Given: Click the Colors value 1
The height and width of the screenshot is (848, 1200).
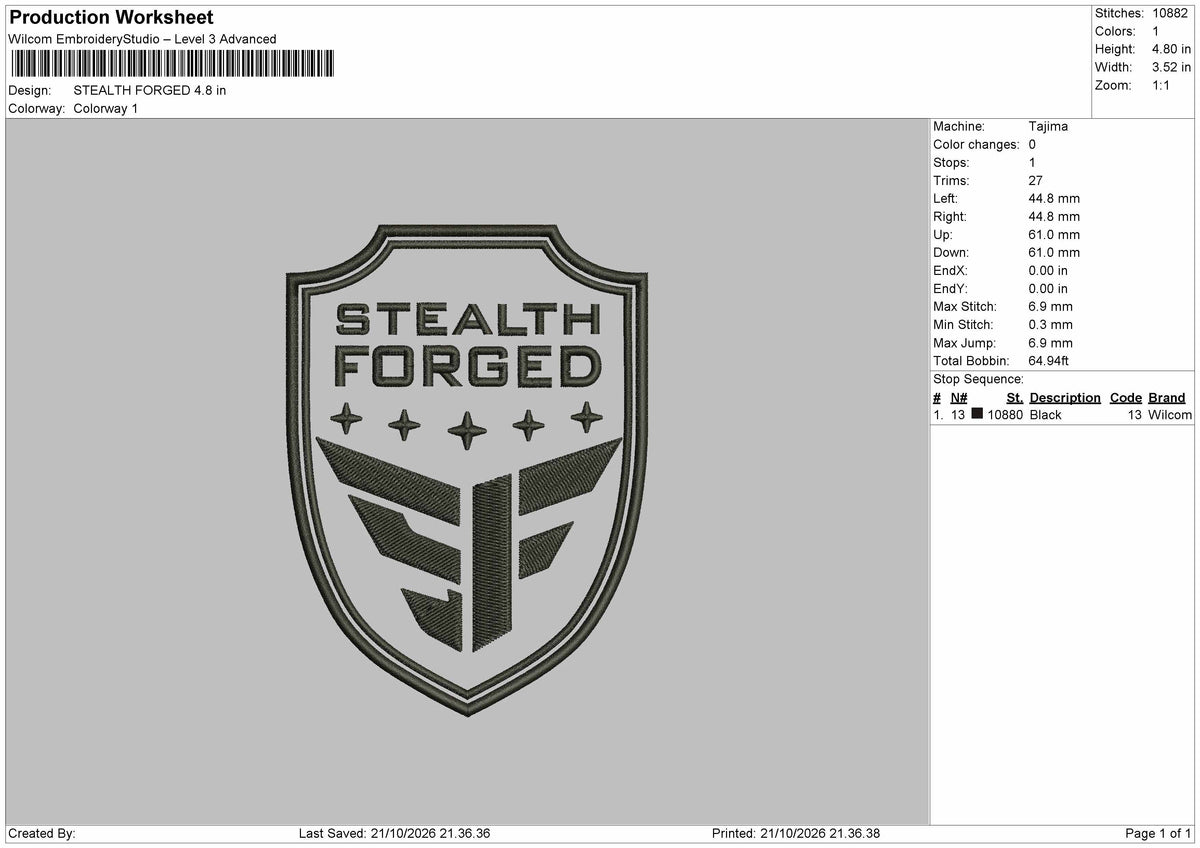Looking at the screenshot, I should coord(1156,31).
